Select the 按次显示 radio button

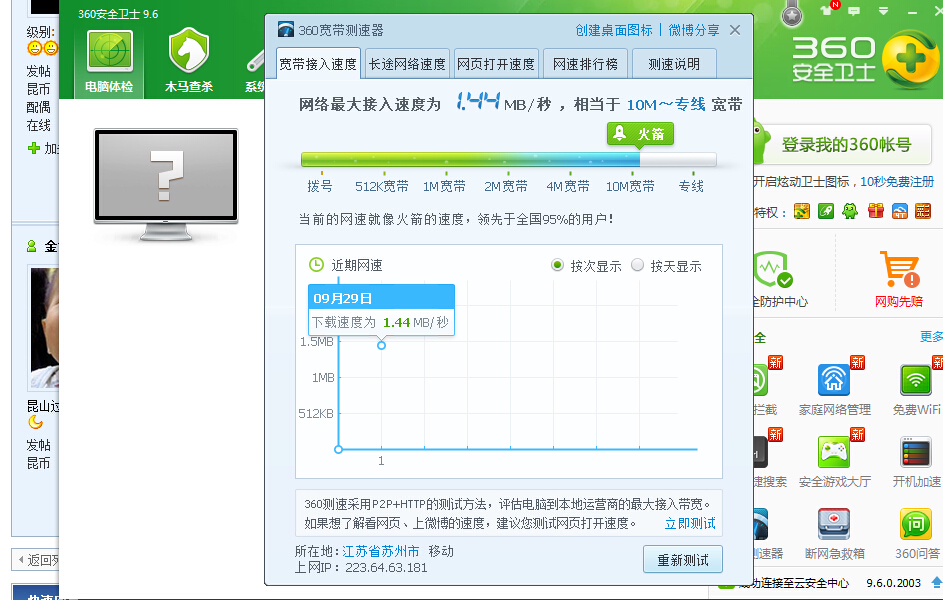click(558, 266)
